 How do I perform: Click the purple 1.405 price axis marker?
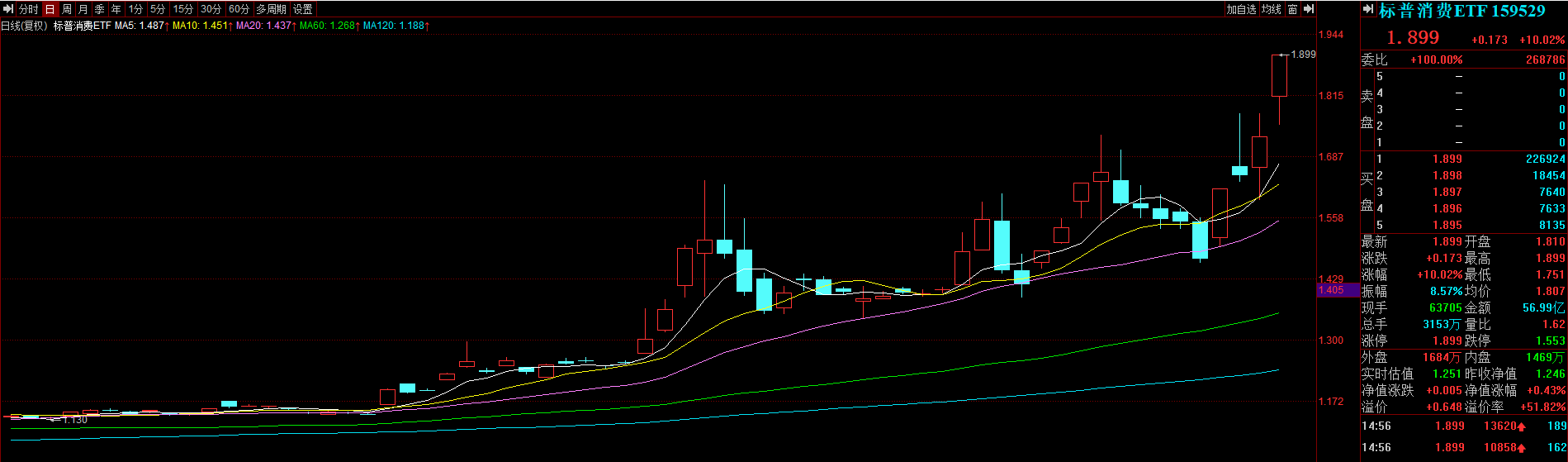[1338, 290]
